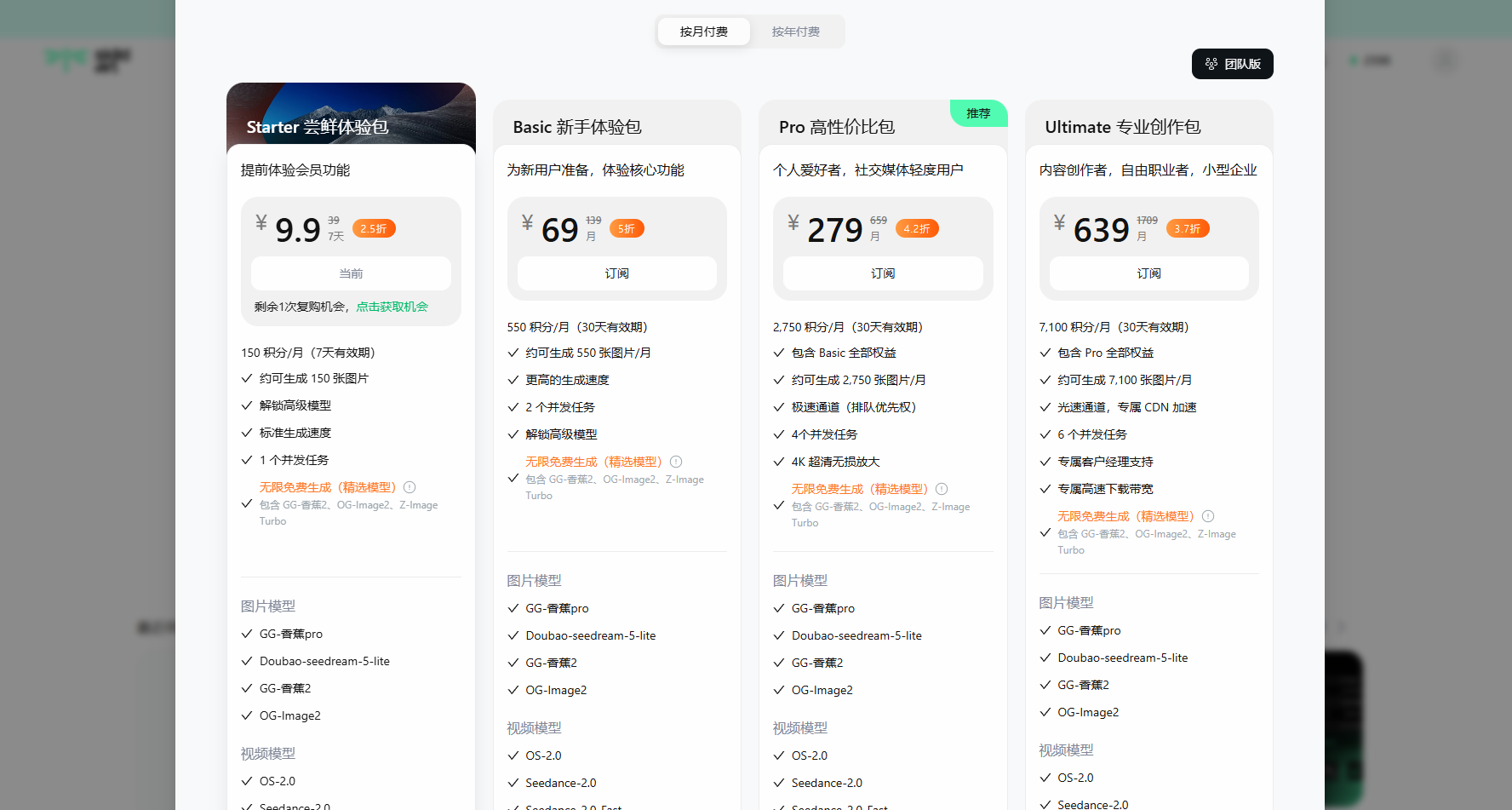
Task: Click the 3.7折 discount badge
Action: click(1188, 228)
